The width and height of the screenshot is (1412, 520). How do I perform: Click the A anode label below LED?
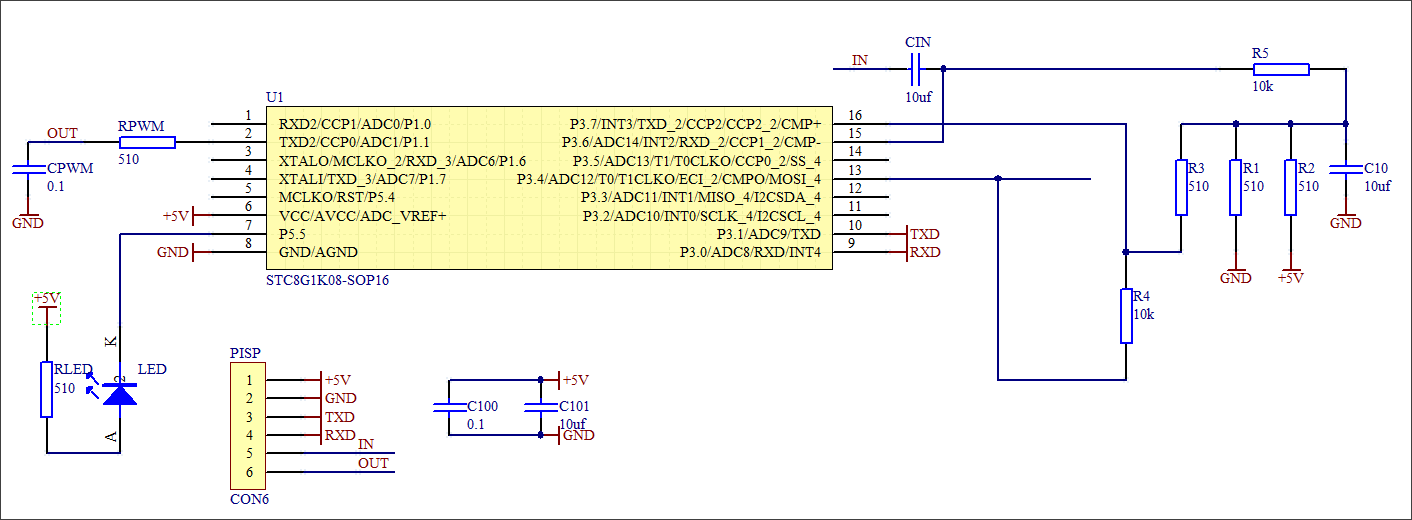[x=112, y=437]
